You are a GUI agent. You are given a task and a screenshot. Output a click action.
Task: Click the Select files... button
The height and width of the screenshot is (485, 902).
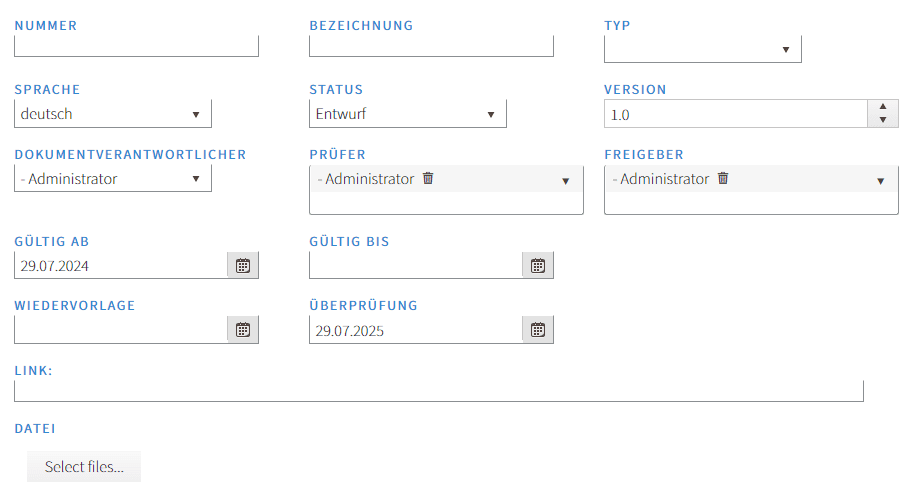[x=84, y=467]
